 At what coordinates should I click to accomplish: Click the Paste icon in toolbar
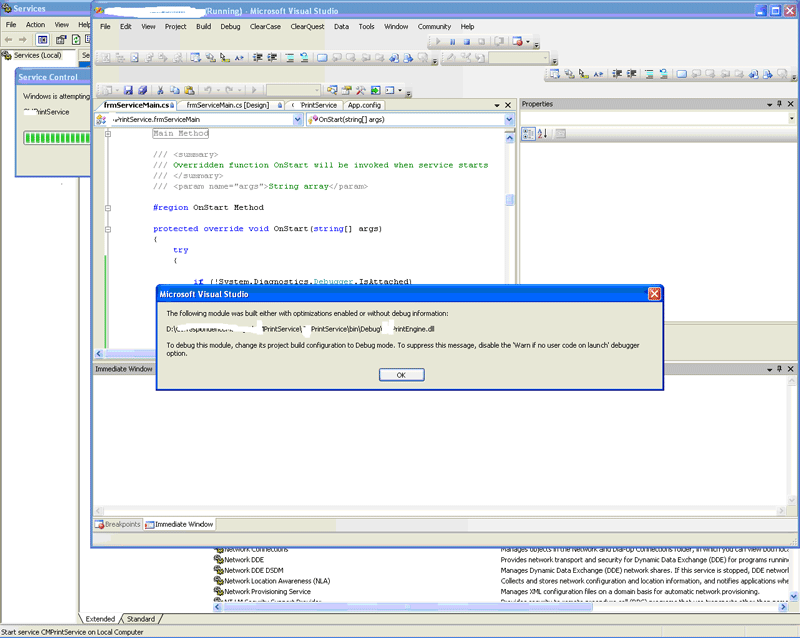pyautogui.click(x=189, y=90)
